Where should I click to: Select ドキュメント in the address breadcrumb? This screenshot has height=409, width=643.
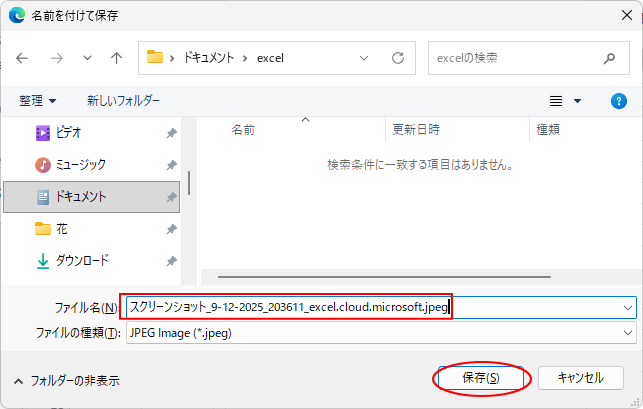[209, 58]
